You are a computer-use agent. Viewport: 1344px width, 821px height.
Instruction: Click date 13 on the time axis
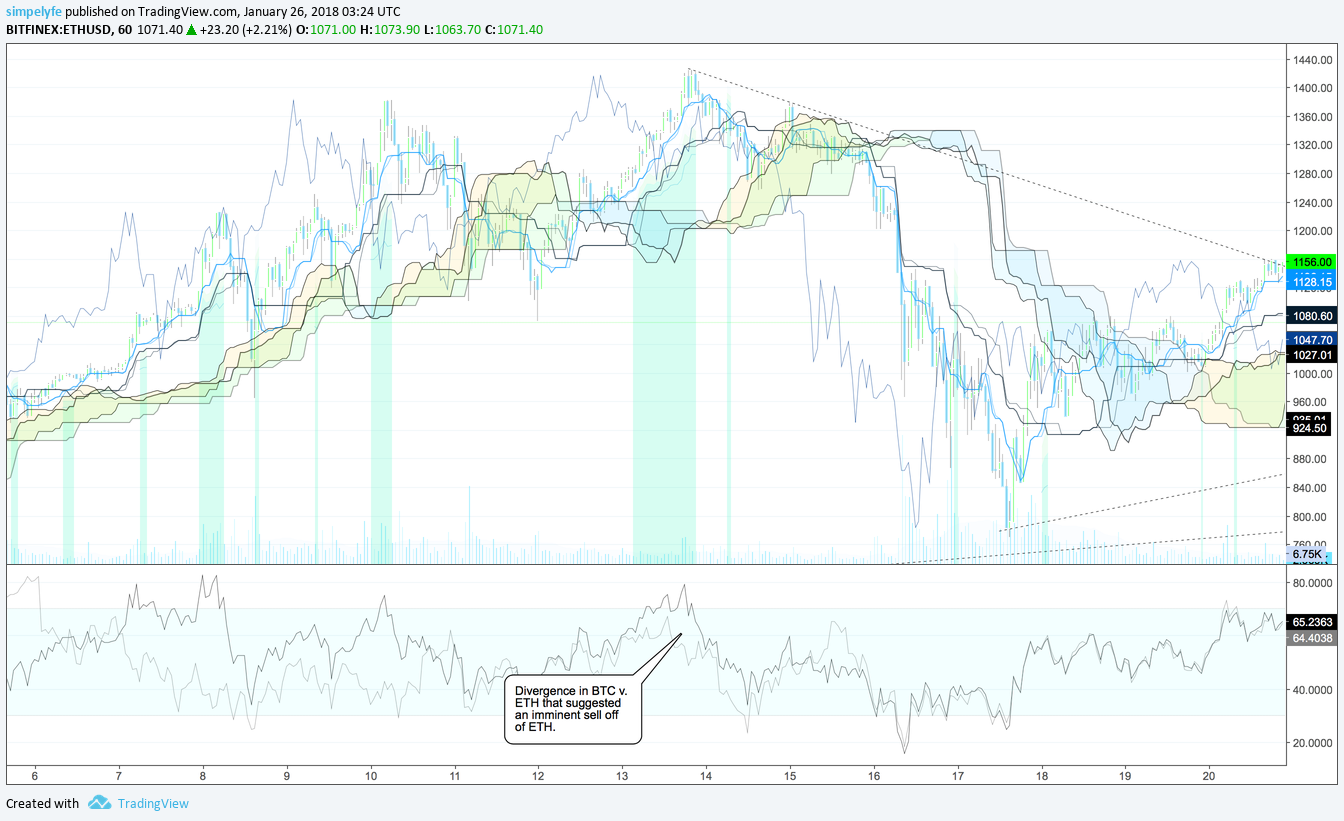[622, 776]
